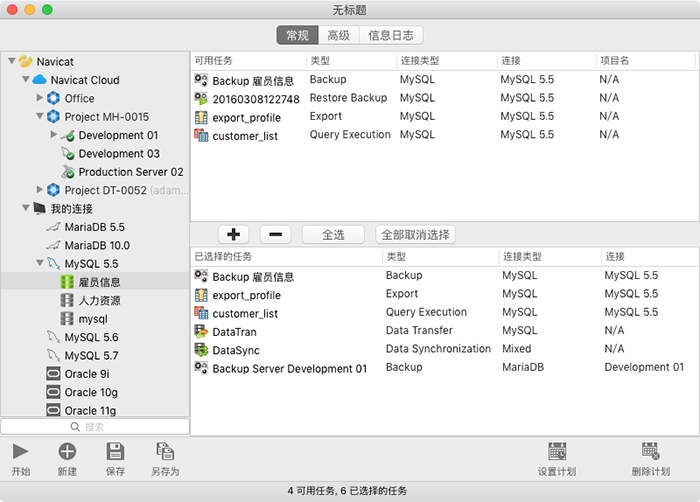
Task: Remove task with the minus button
Action: point(275,234)
